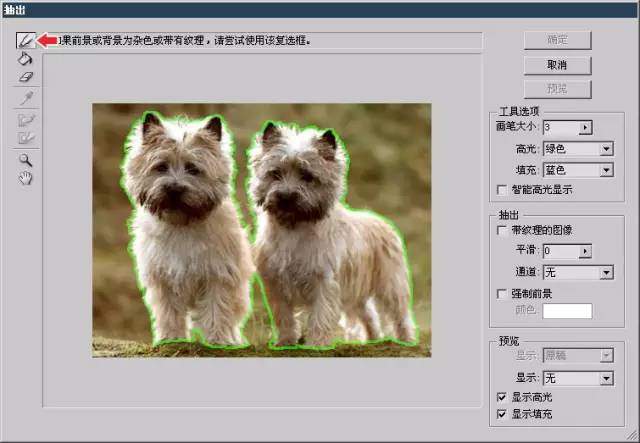
Task: Select the Zoom magnifier tool
Action: tap(25, 160)
